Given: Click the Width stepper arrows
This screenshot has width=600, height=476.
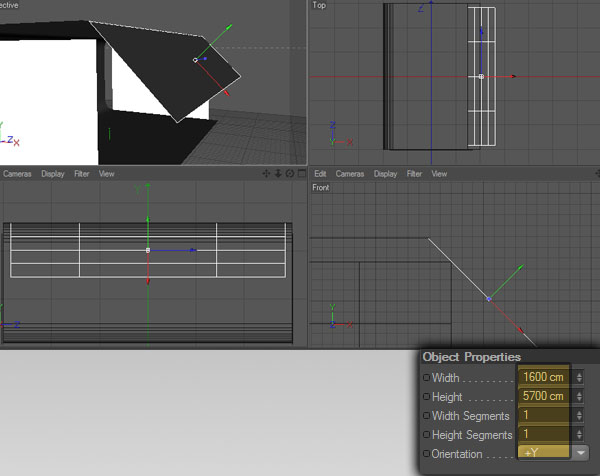Looking at the screenshot, I should 579,377.
